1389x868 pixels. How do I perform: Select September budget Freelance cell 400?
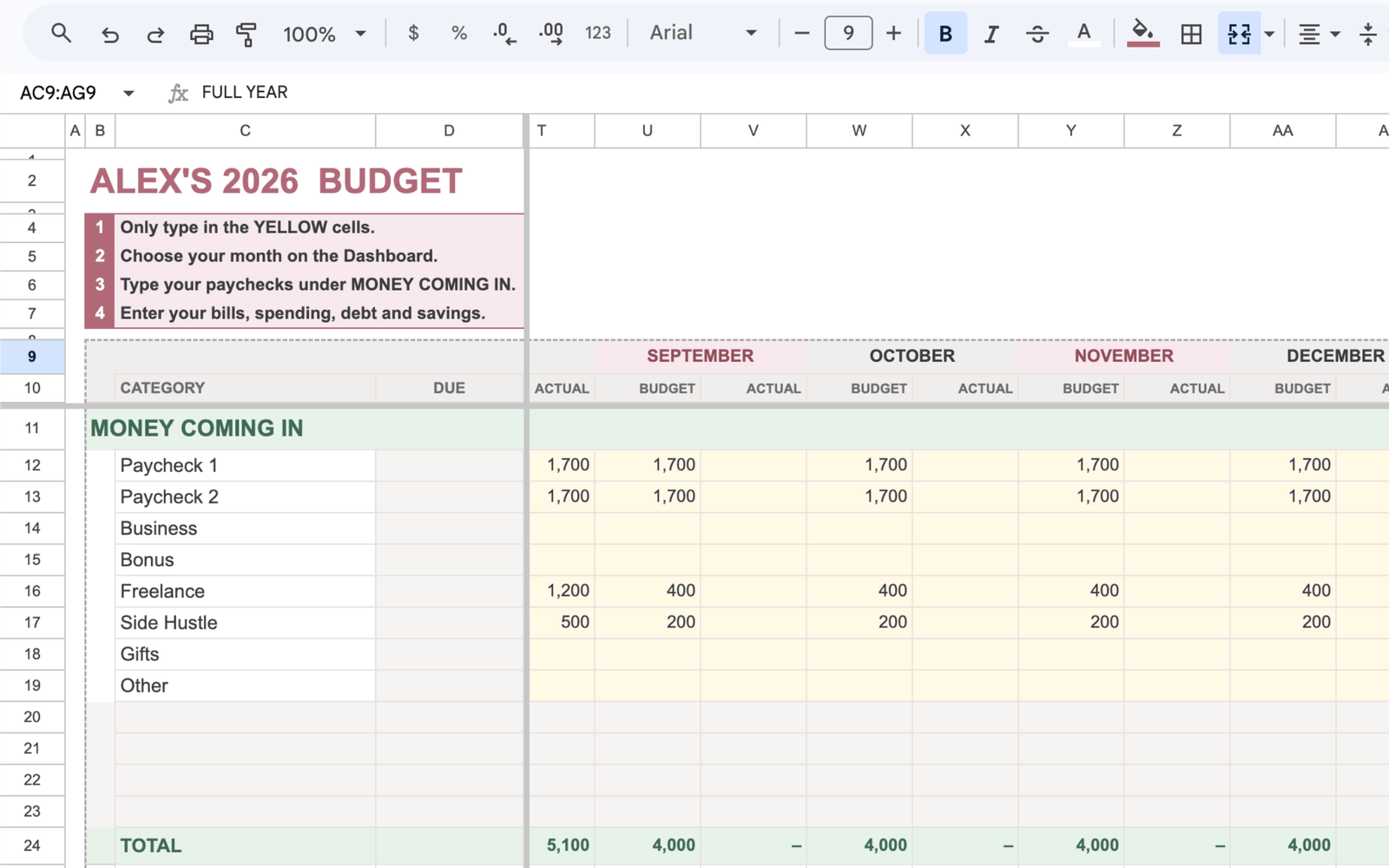click(x=647, y=591)
